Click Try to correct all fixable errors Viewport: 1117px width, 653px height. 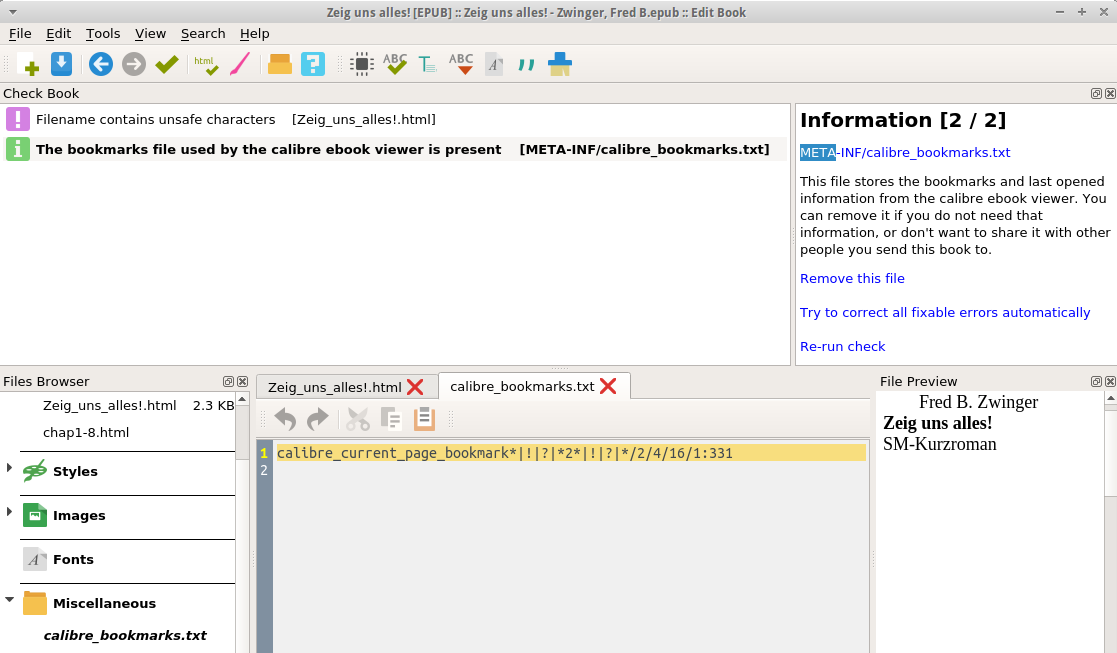[945, 313]
